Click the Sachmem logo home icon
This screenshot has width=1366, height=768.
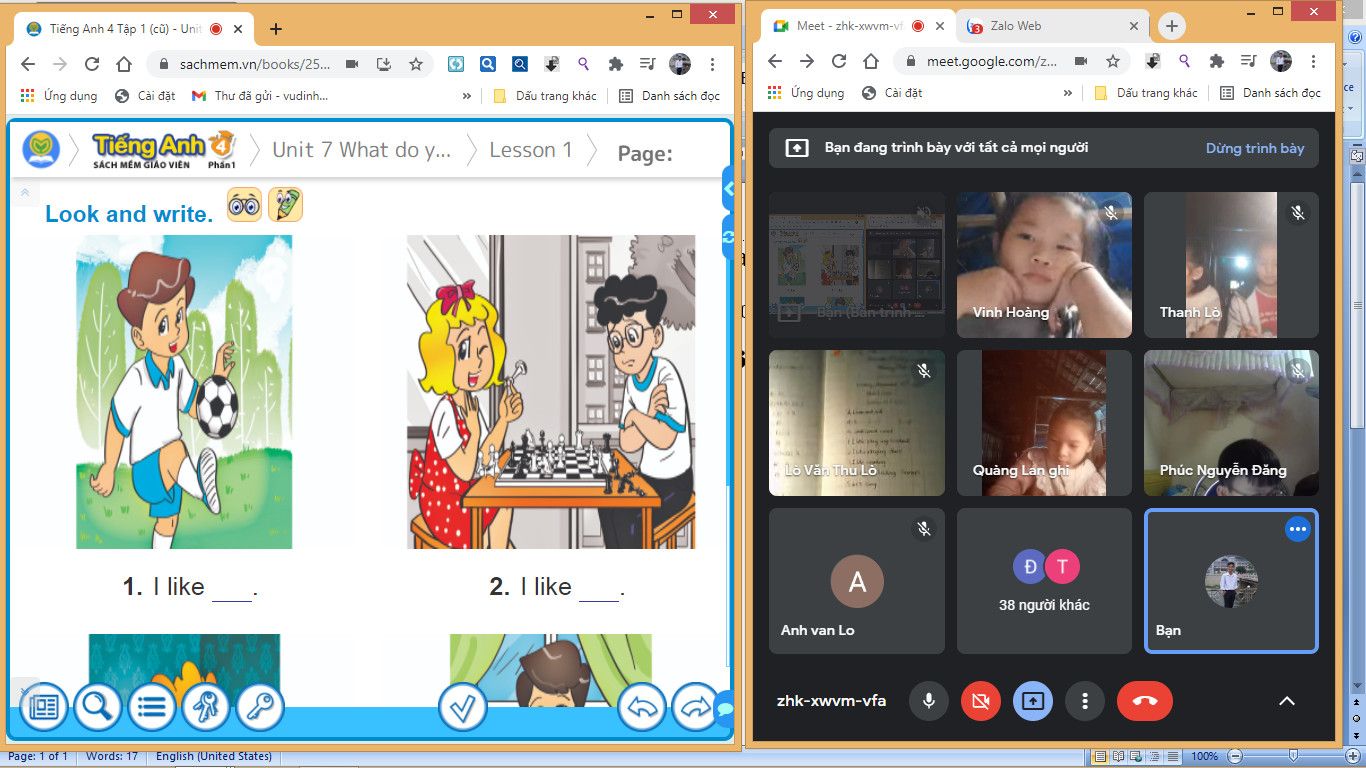[42, 150]
